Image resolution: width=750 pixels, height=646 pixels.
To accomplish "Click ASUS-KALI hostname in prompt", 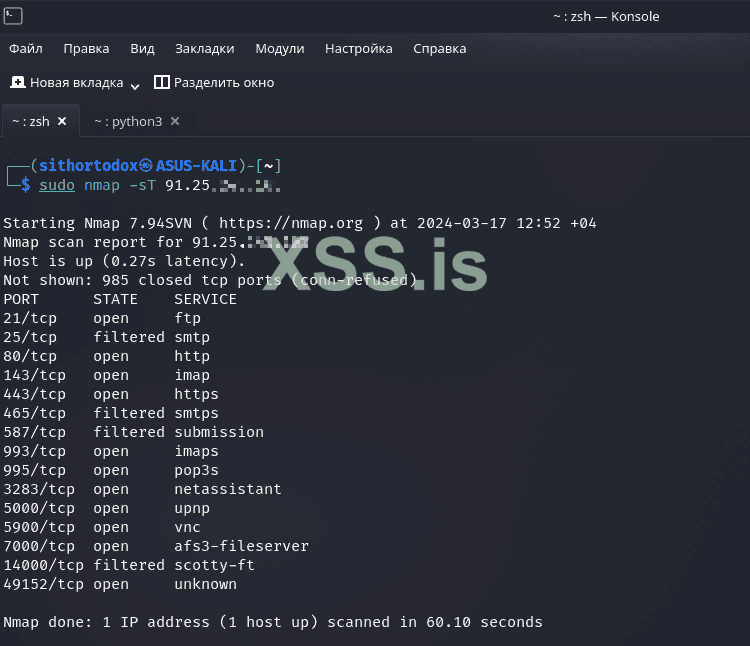I will tap(196, 165).
